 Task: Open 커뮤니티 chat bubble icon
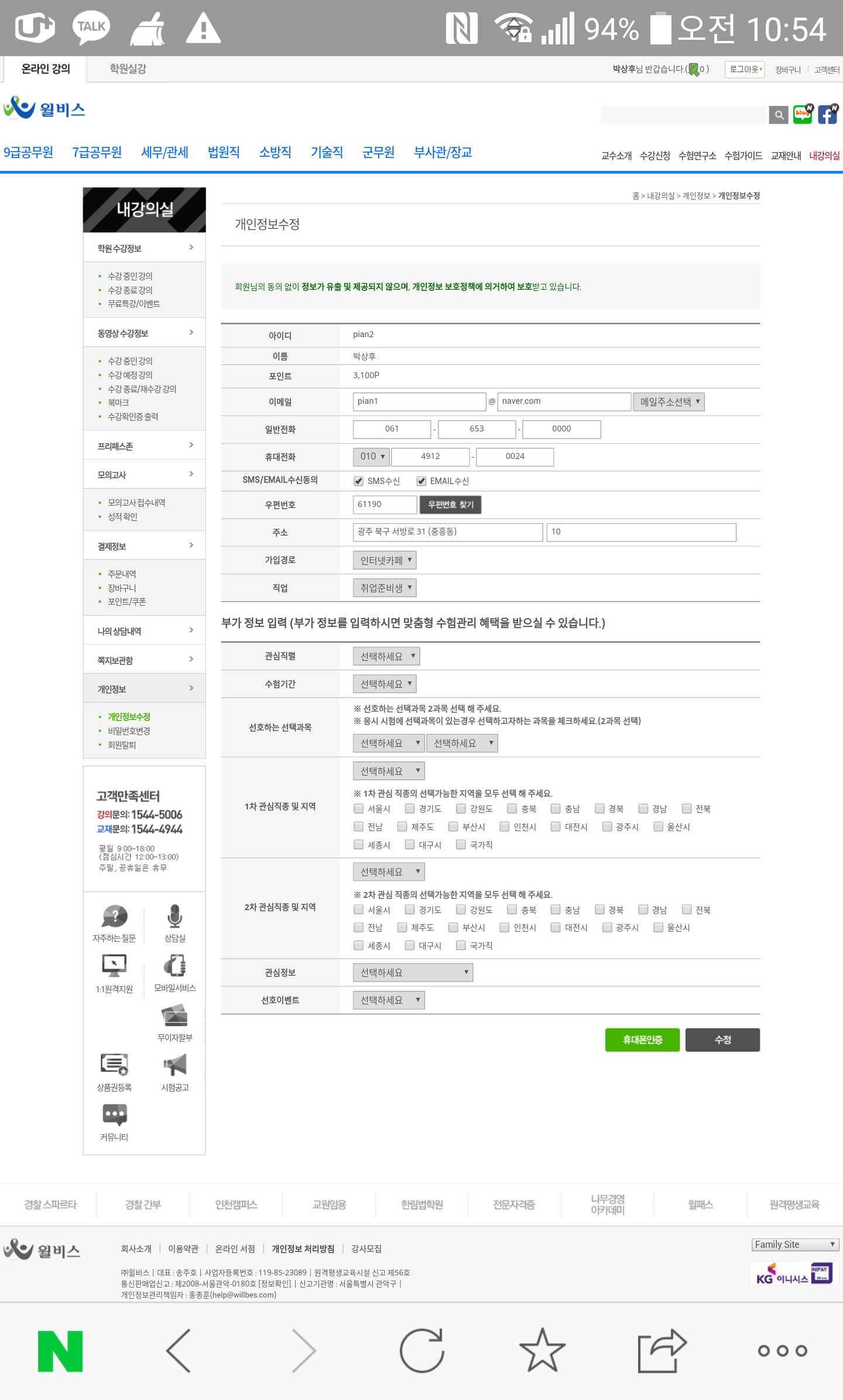(114, 1115)
